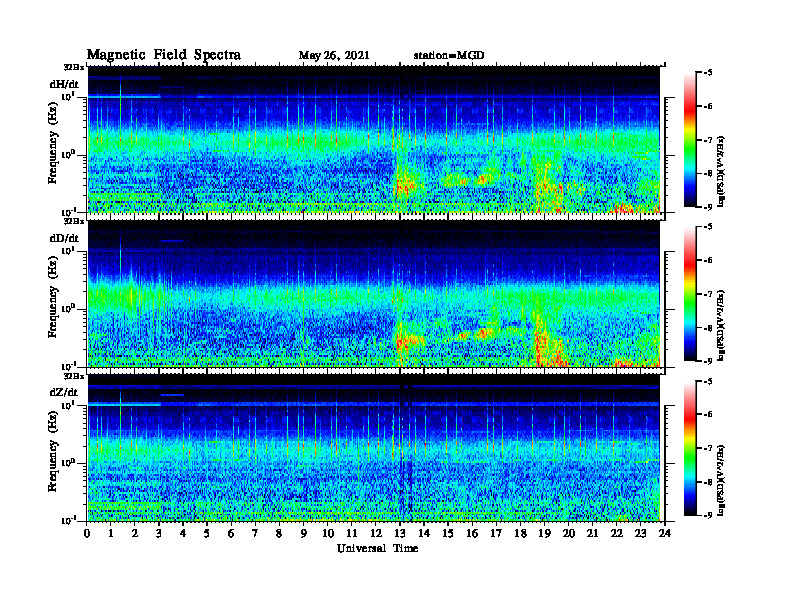Image resolution: width=792 pixels, height=612 pixels.
Task: Click hour 3 on the time axis
Action: (x=159, y=533)
